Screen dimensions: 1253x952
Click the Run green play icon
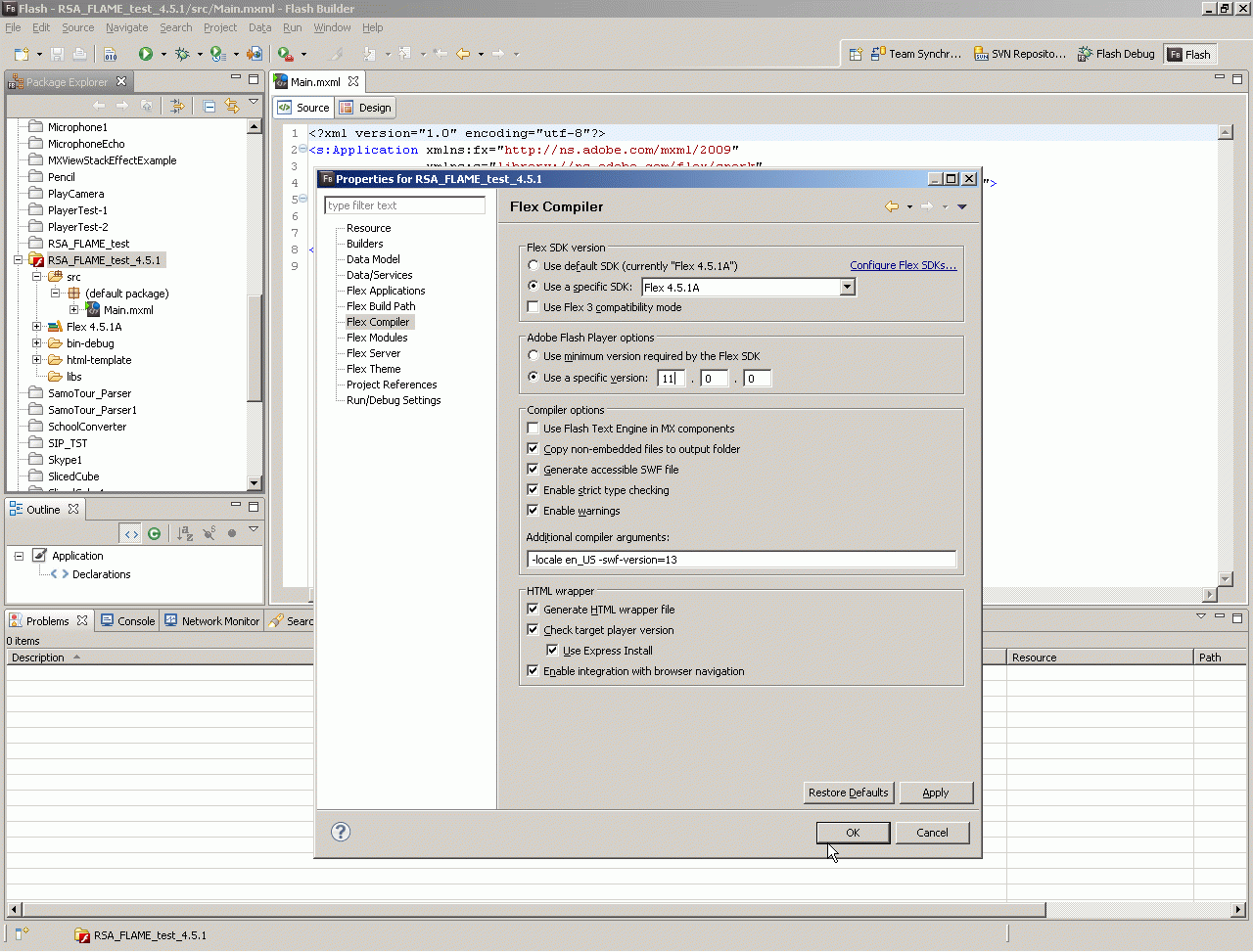coord(146,54)
